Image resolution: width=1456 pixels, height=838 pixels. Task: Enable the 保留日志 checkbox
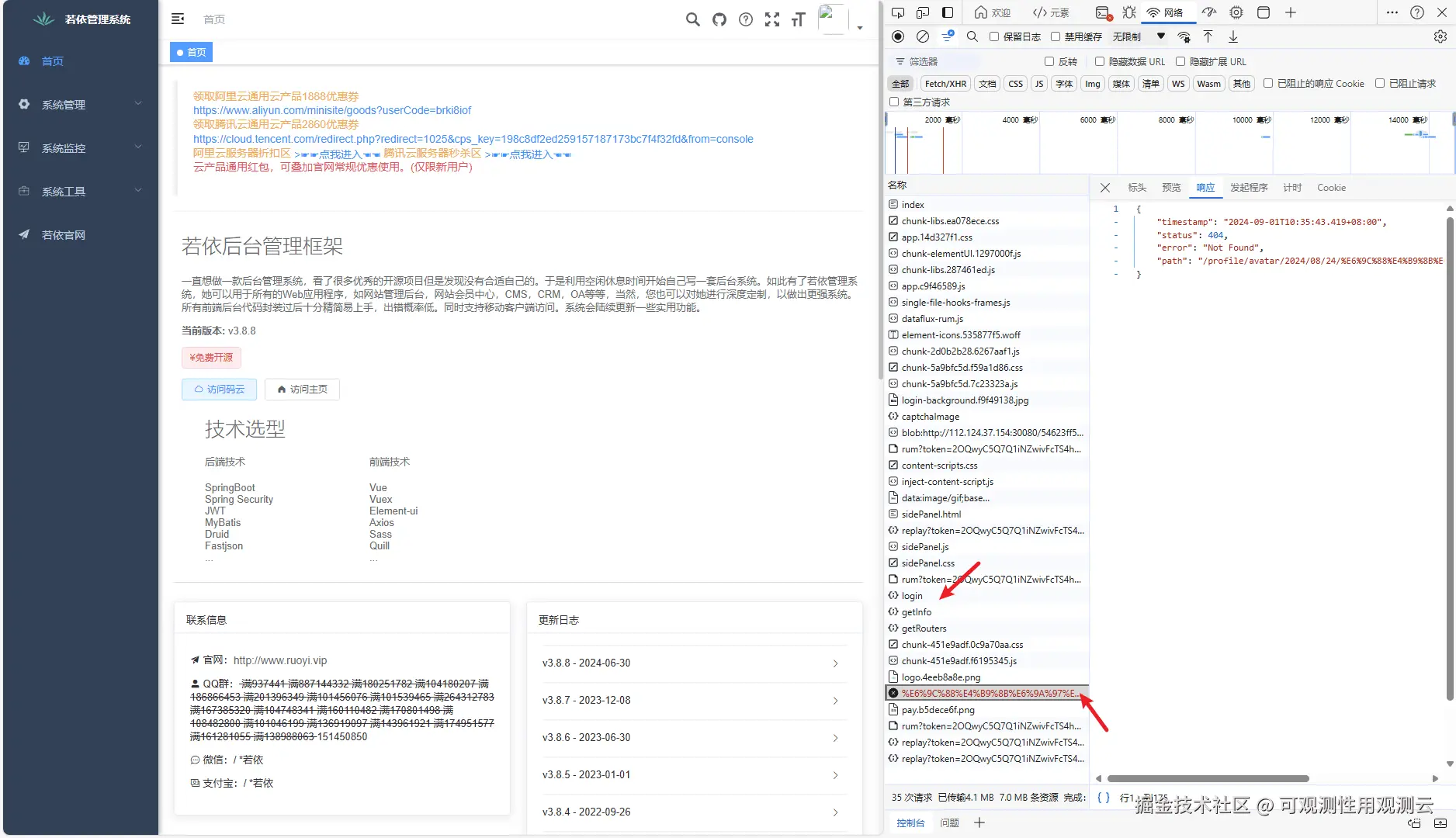pyautogui.click(x=994, y=36)
